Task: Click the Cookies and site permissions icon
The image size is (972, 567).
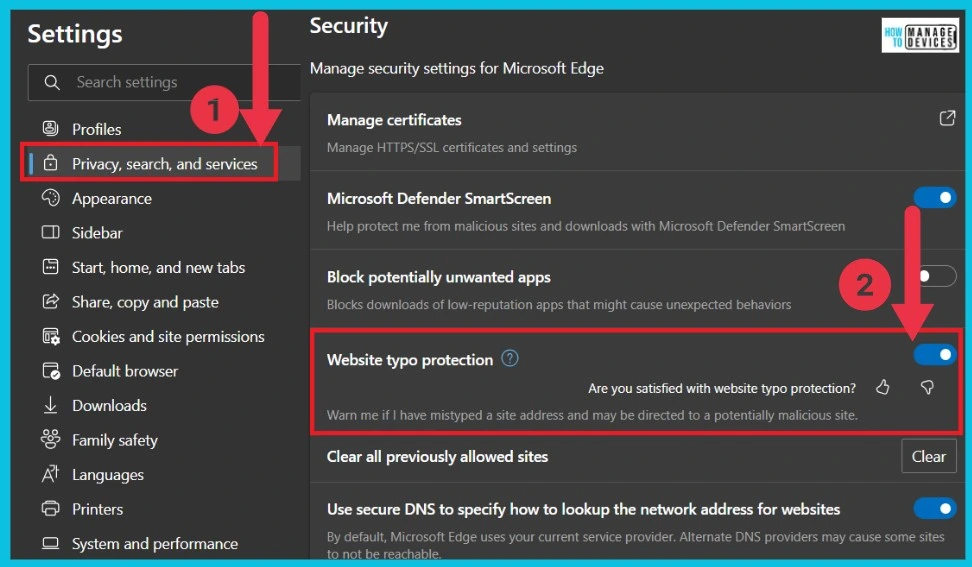Action: click(x=51, y=336)
